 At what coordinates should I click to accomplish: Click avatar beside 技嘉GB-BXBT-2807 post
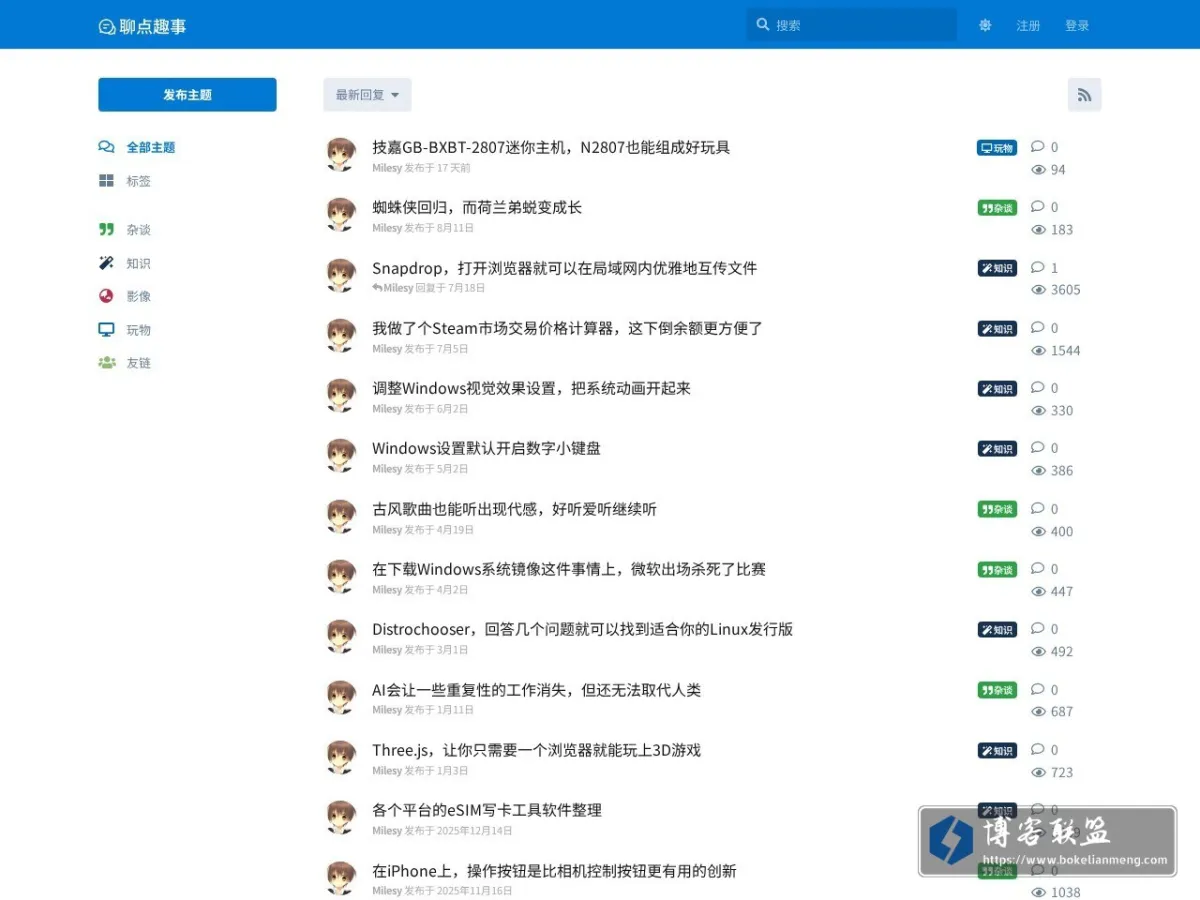[x=341, y=155]
